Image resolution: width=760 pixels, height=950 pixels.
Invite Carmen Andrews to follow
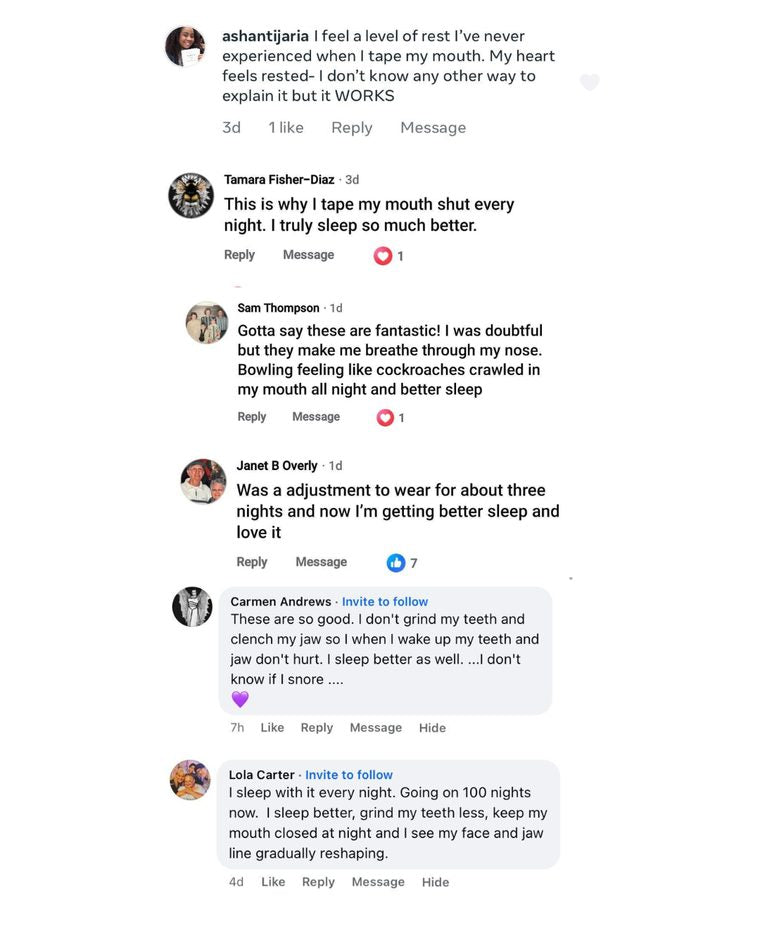click(385, 602)
